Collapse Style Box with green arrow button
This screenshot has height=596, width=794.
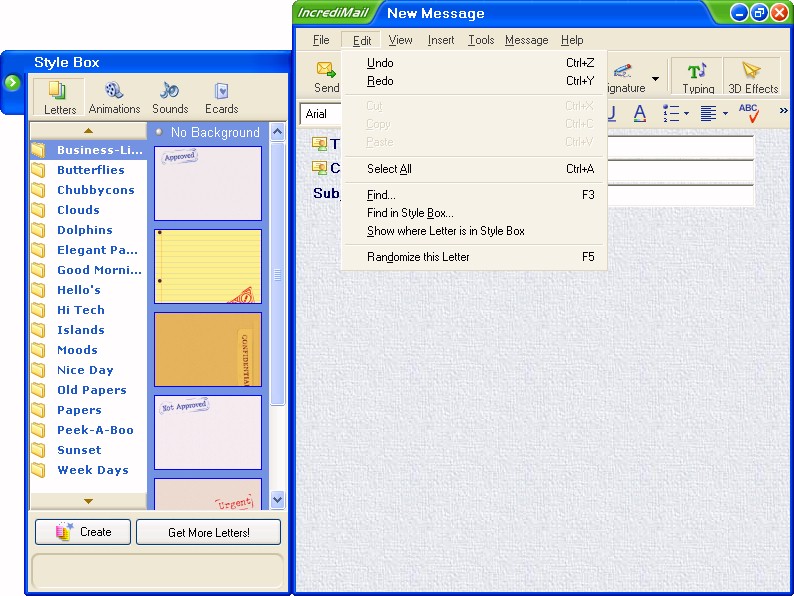click(x=12, y=82)
